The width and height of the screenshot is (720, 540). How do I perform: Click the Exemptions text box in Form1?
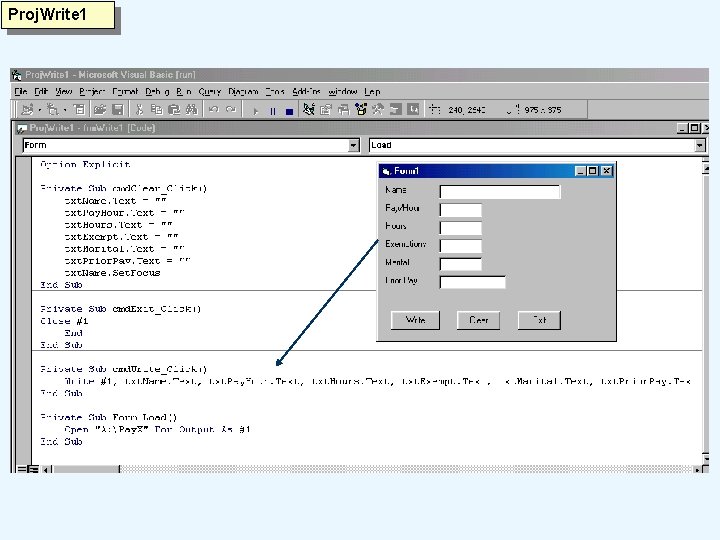(x=461, y=246)
